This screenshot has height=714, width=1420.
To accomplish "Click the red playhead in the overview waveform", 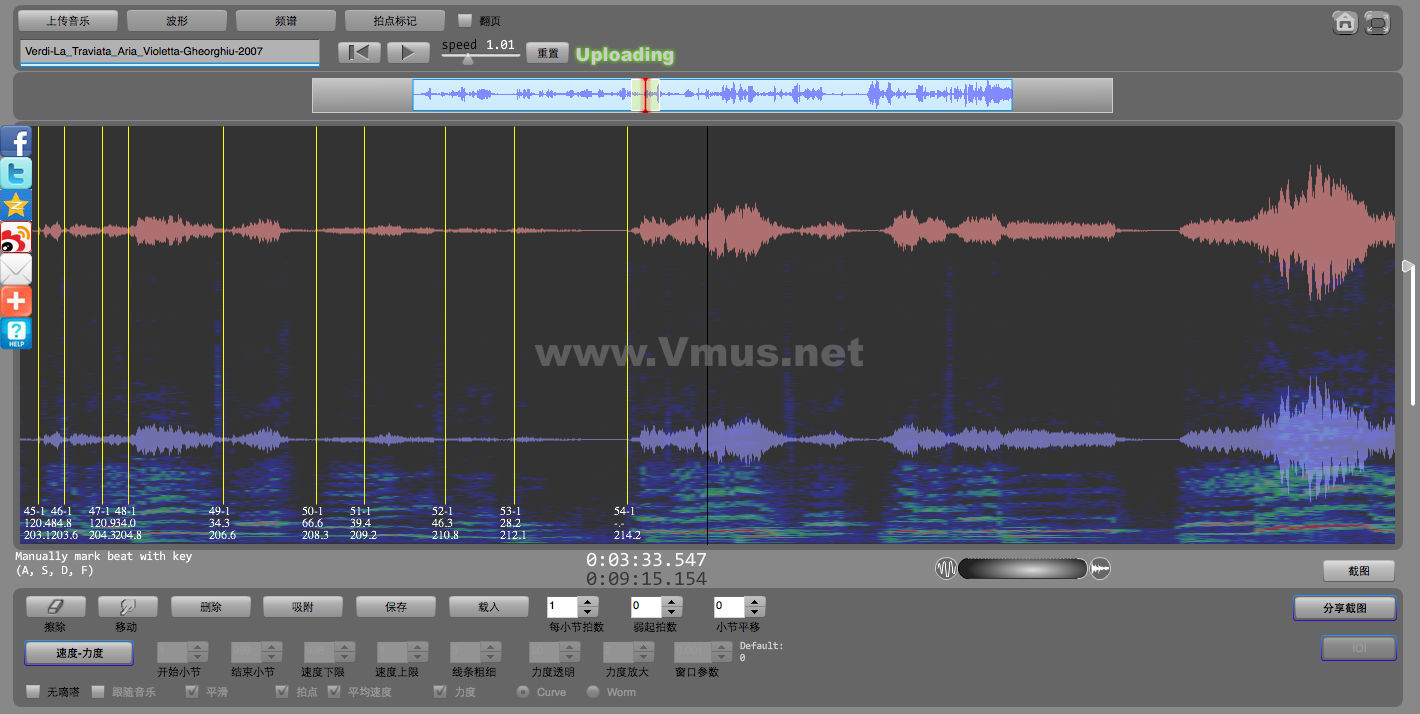I will (x=645, y=96).
